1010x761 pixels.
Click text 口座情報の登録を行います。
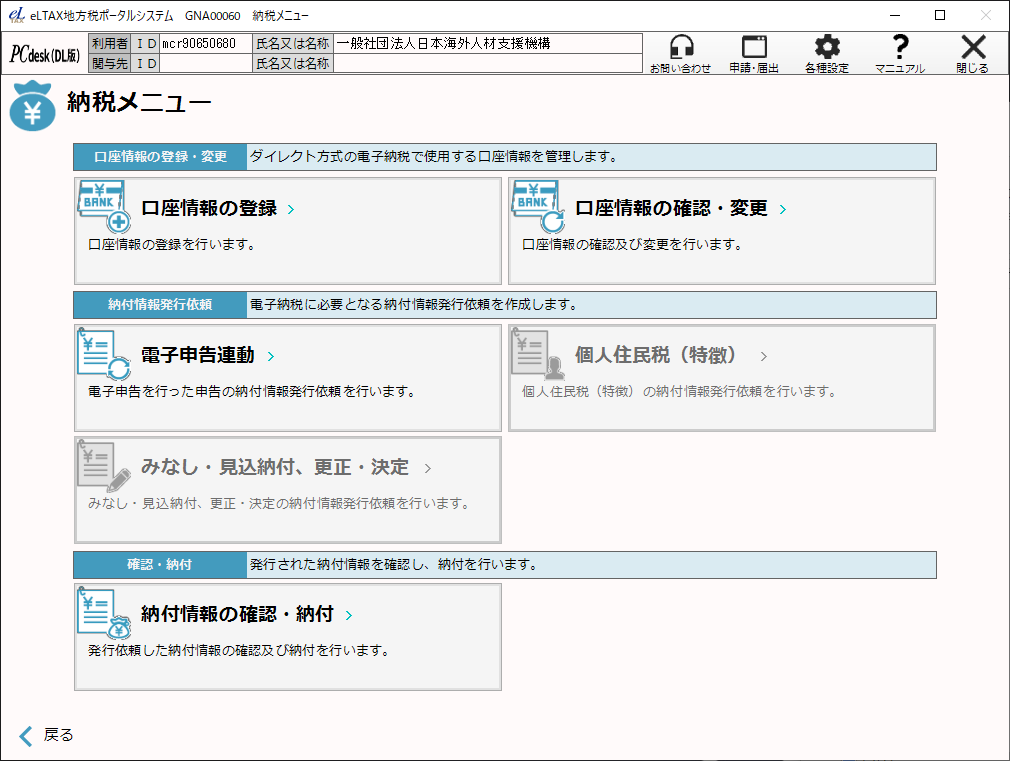pyautogui.click(x=172, y=245)
